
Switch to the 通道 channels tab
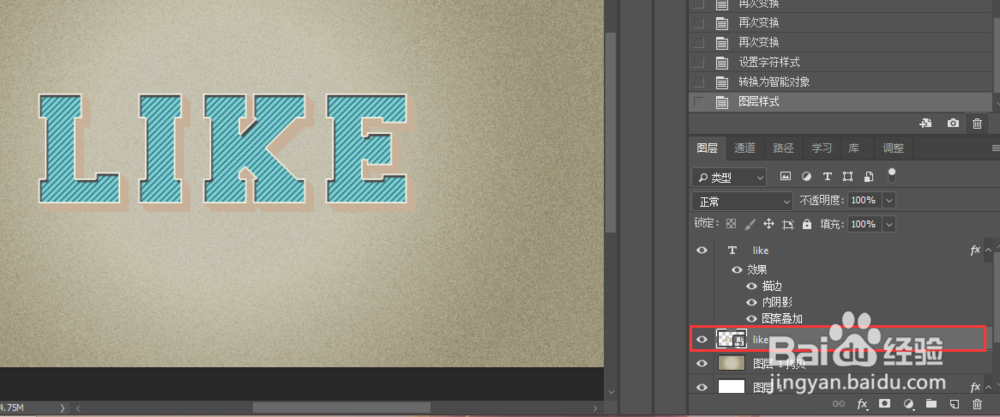pos(745,149)
